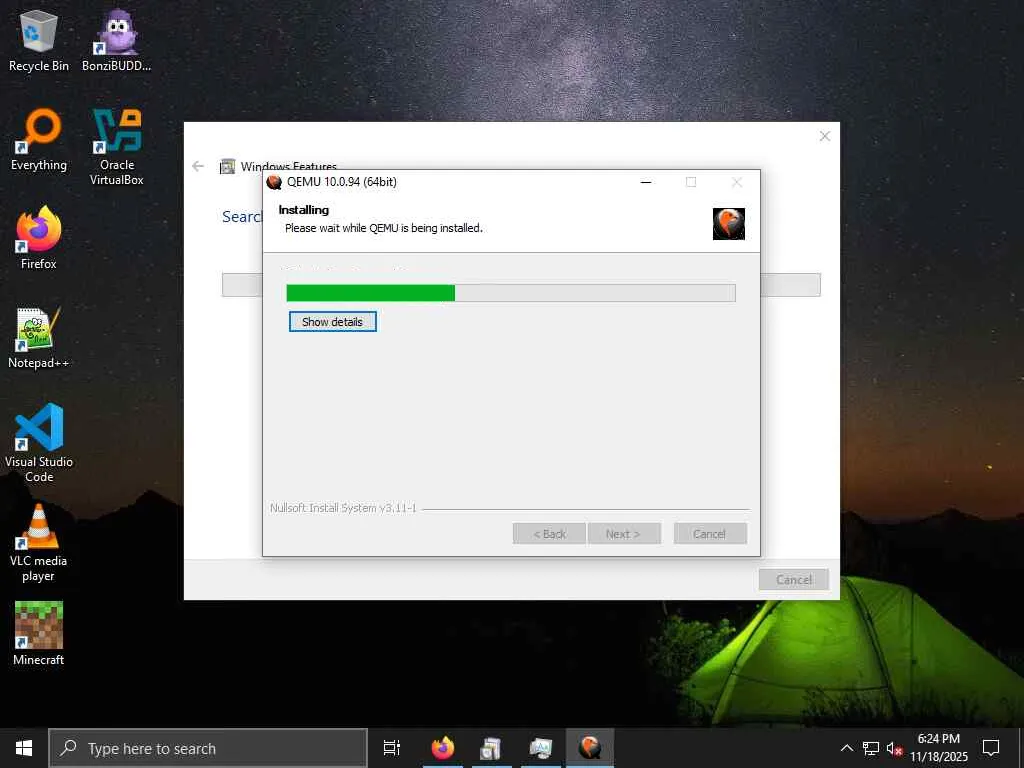
Task: Open the Windows Start menu
Action: (24, 748)
